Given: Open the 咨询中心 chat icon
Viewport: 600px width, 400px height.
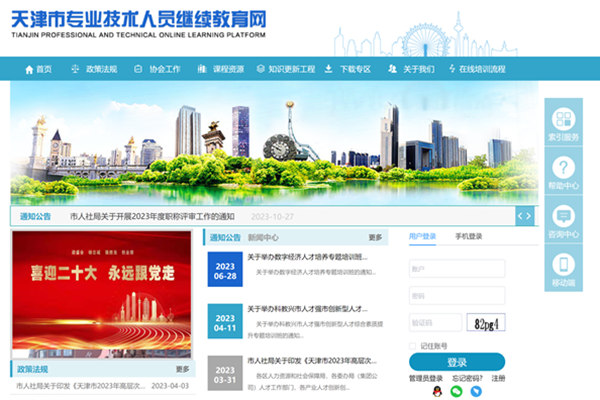Looking at the screenshot, I should [563, 216].
